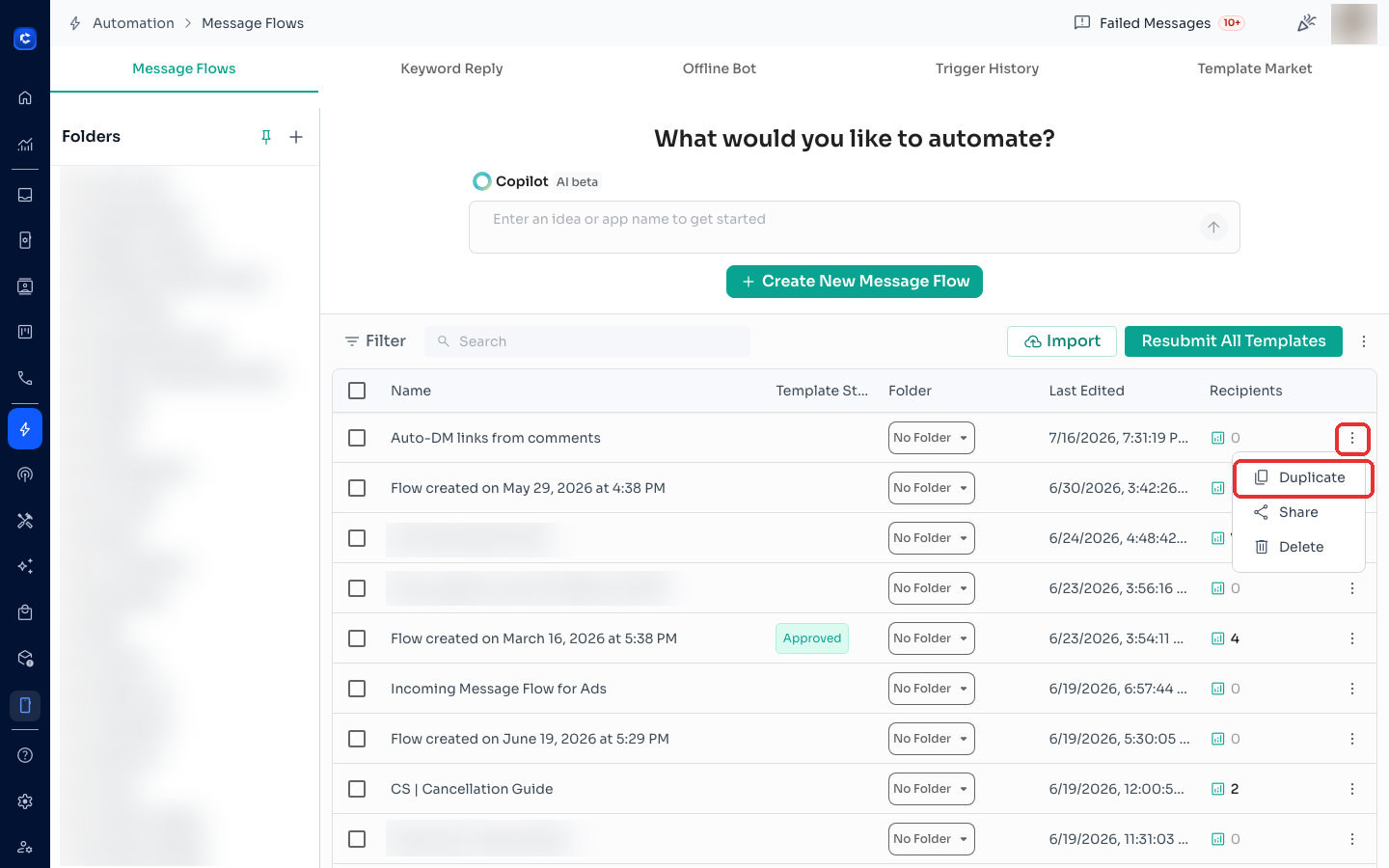Toggle the select-all checkbox in table header

click(357, 391)
